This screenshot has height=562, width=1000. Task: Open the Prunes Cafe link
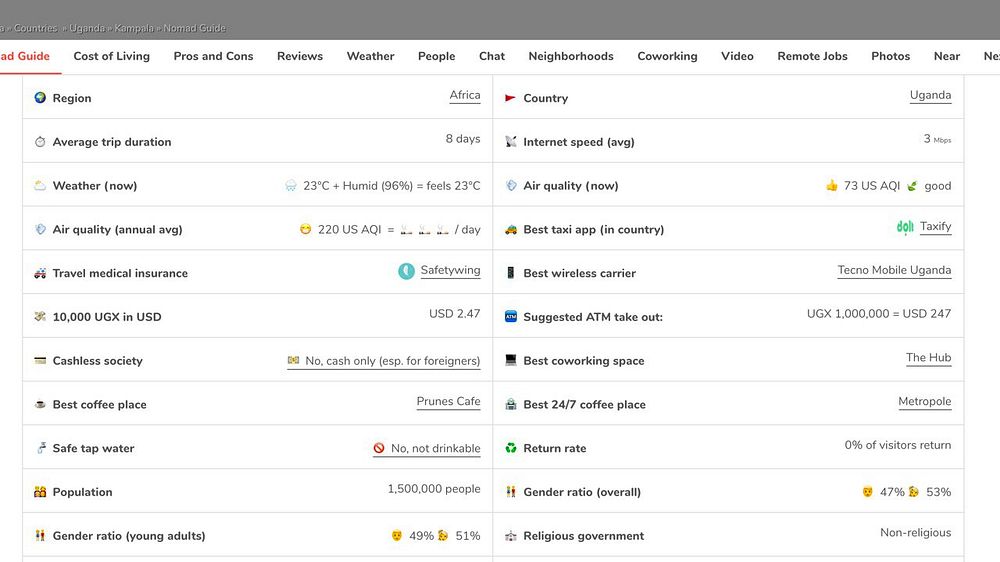pos(448,402)
